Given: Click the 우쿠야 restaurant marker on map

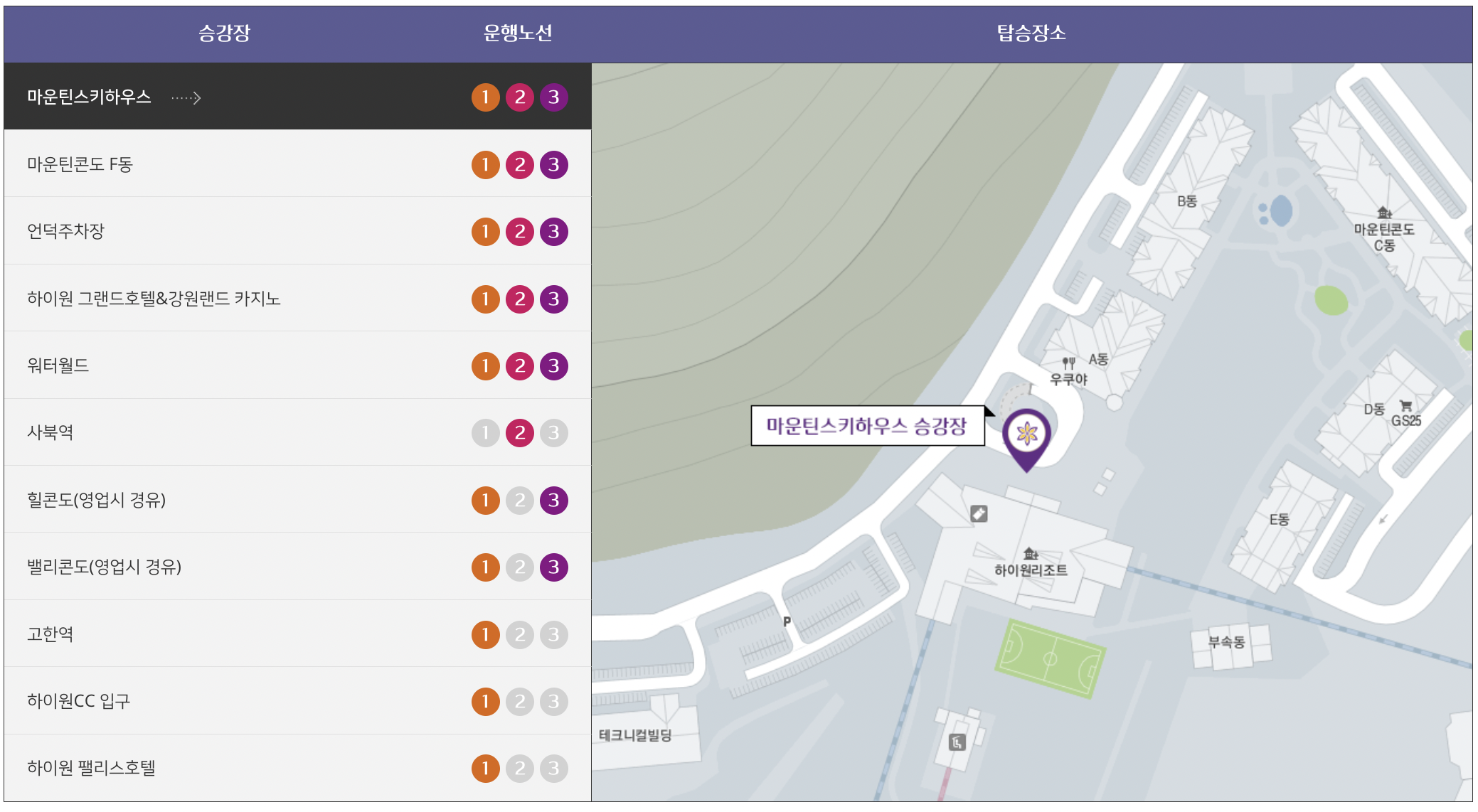Looking at the screenshot, I should point(1069,373).
